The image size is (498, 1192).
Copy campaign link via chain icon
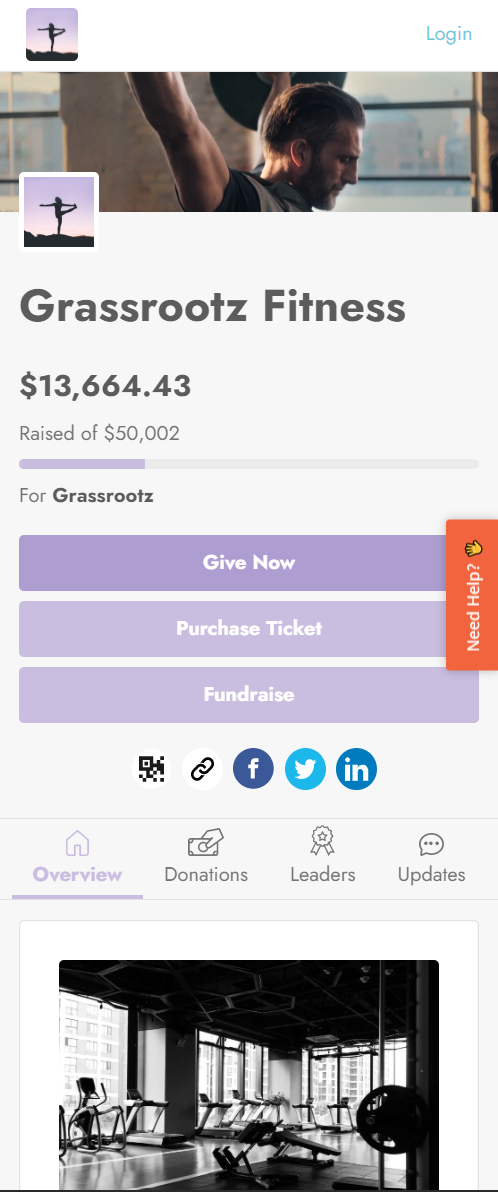pyautogui.click(x=202, y=769)
